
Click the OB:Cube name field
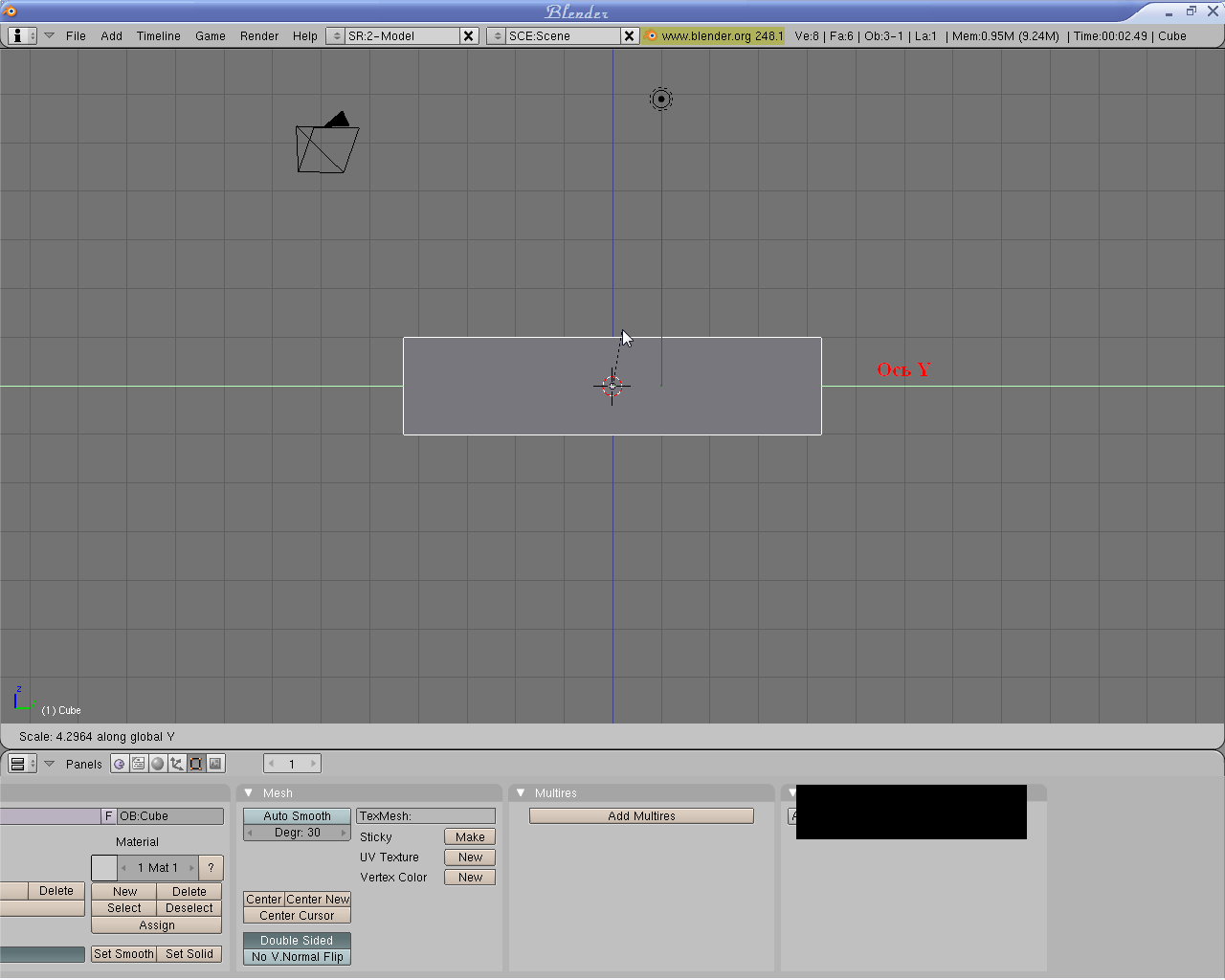click(170, 816)
